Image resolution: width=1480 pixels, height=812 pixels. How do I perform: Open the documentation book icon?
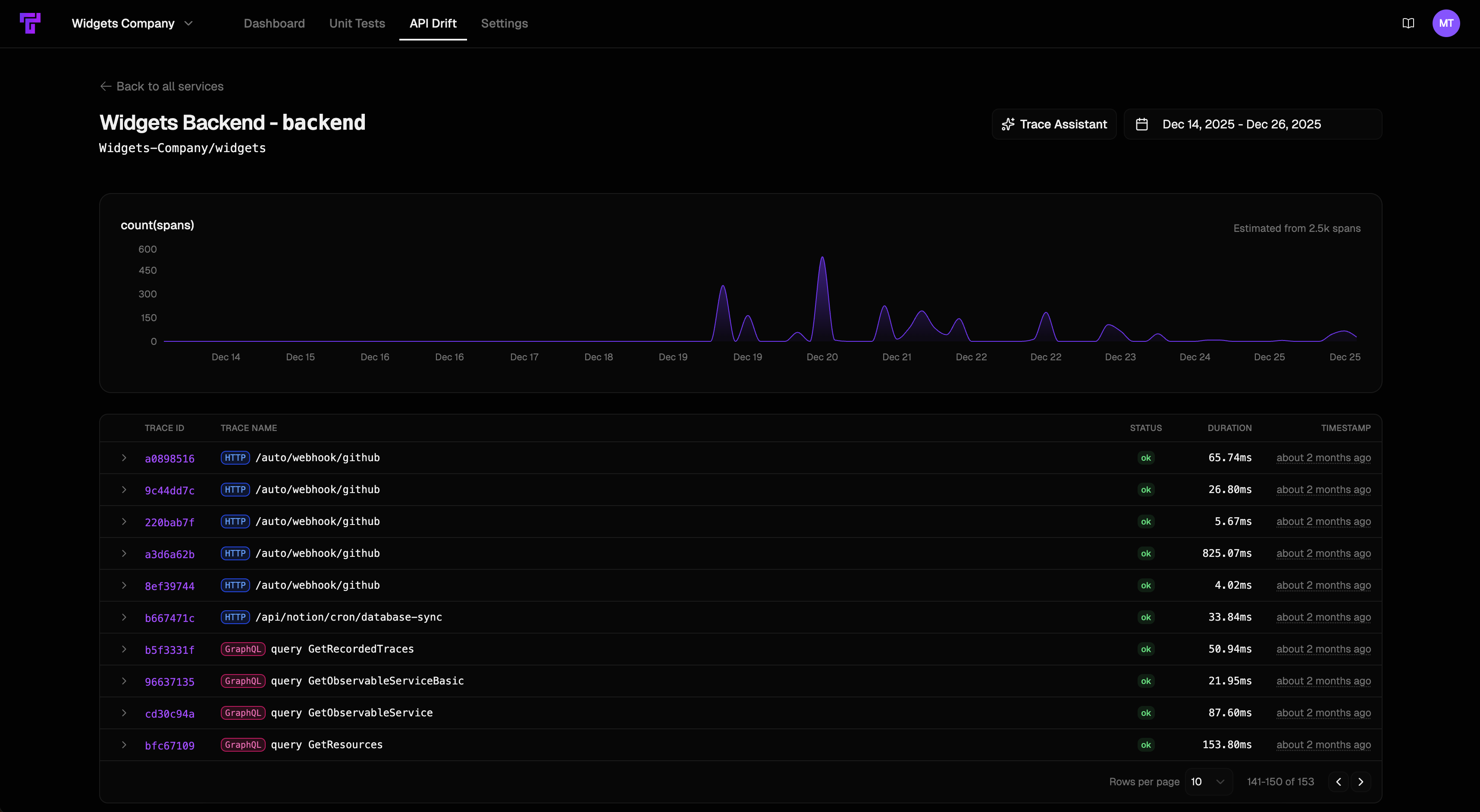pyautogui.click(x=1408, y=23)
